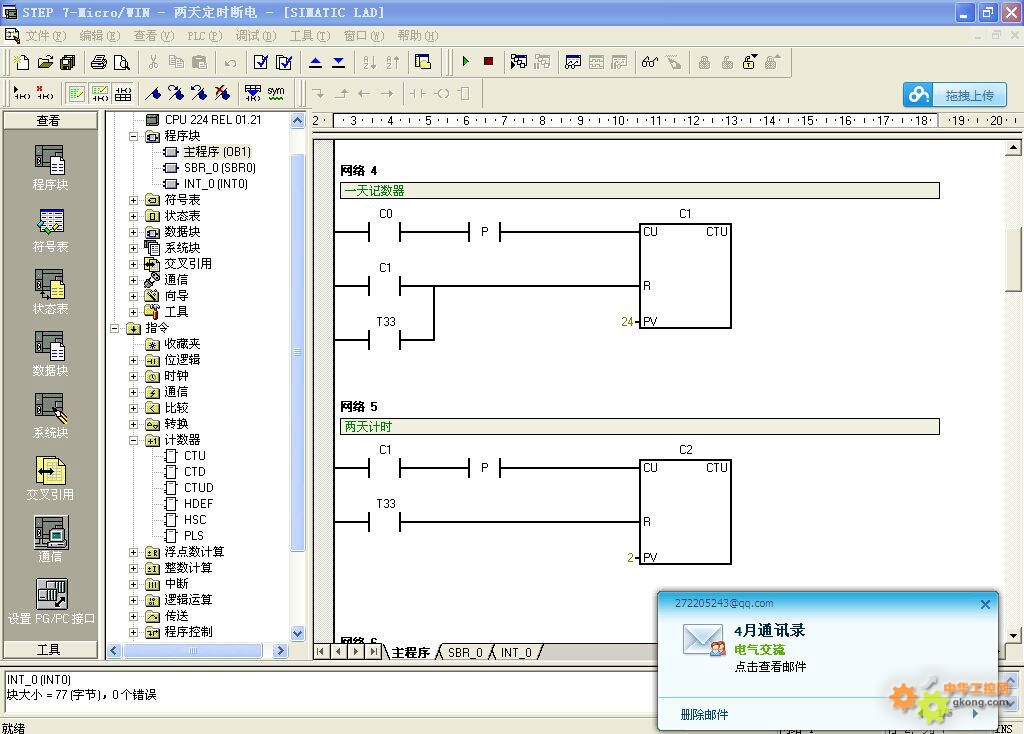
Task: Print the project using the printer icon
Action: click(x=99, y=63)
